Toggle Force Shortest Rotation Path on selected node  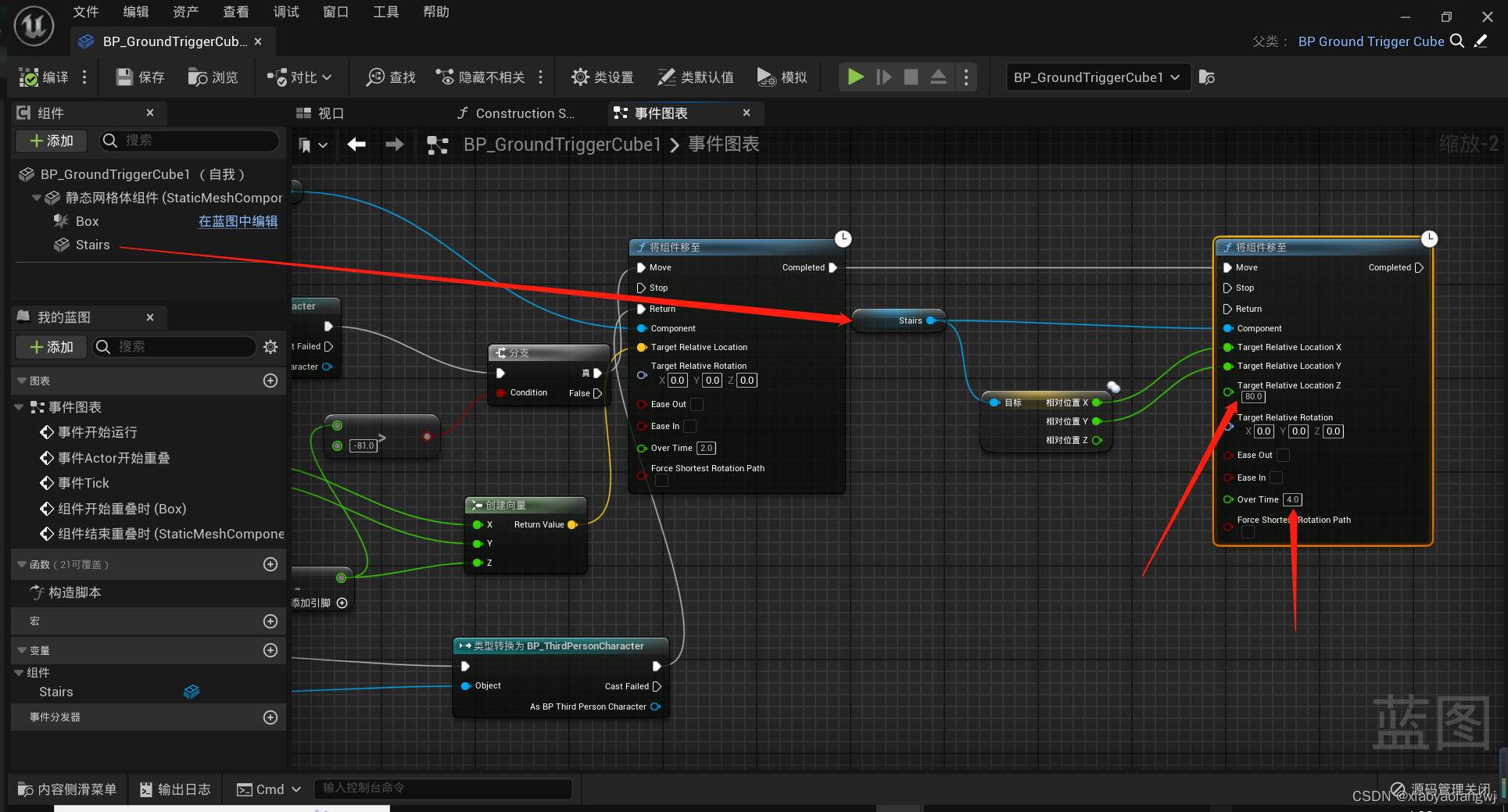click(1248, 532)
